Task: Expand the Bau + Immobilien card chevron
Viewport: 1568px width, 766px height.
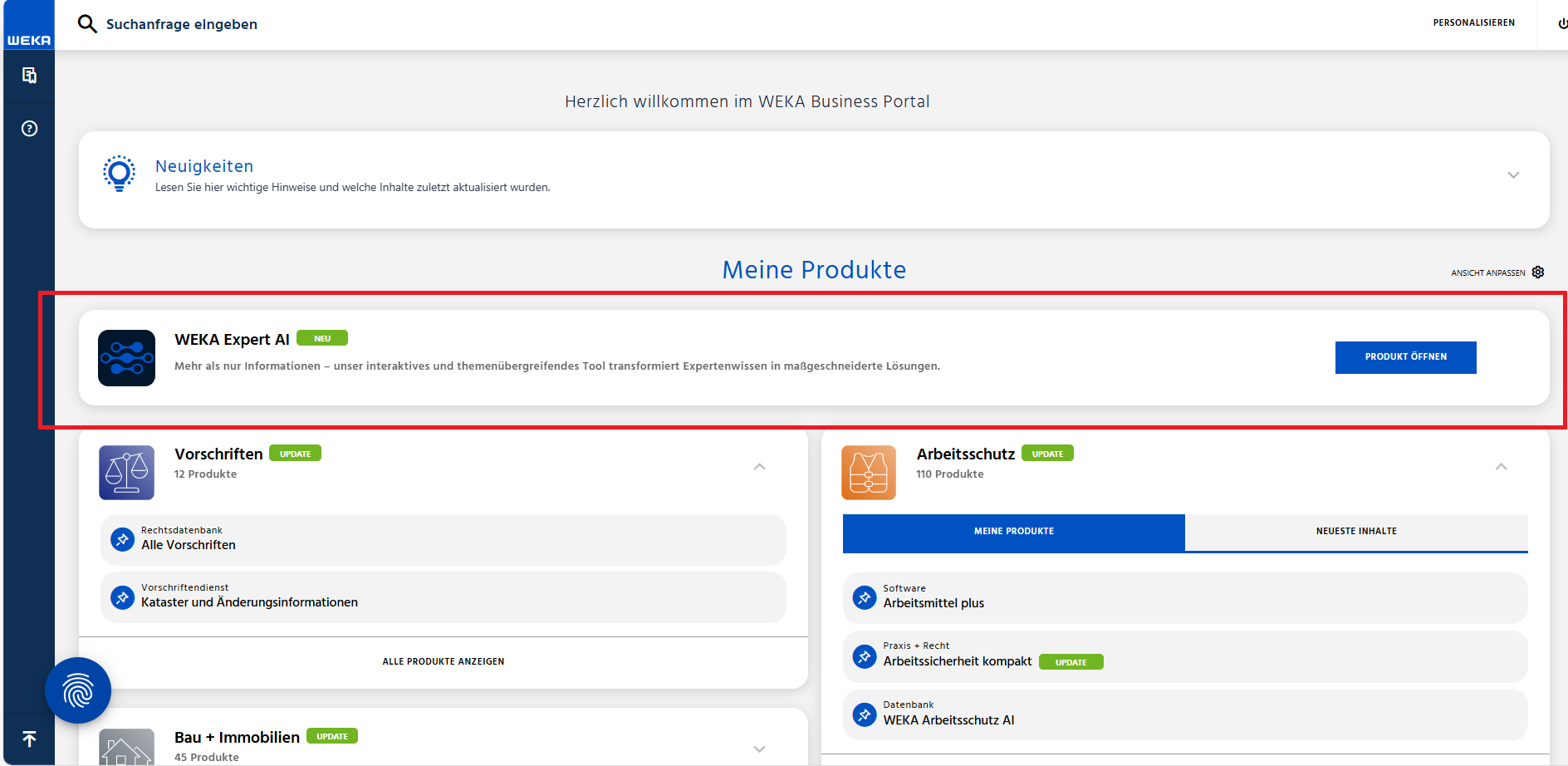Action: point(759,749)
